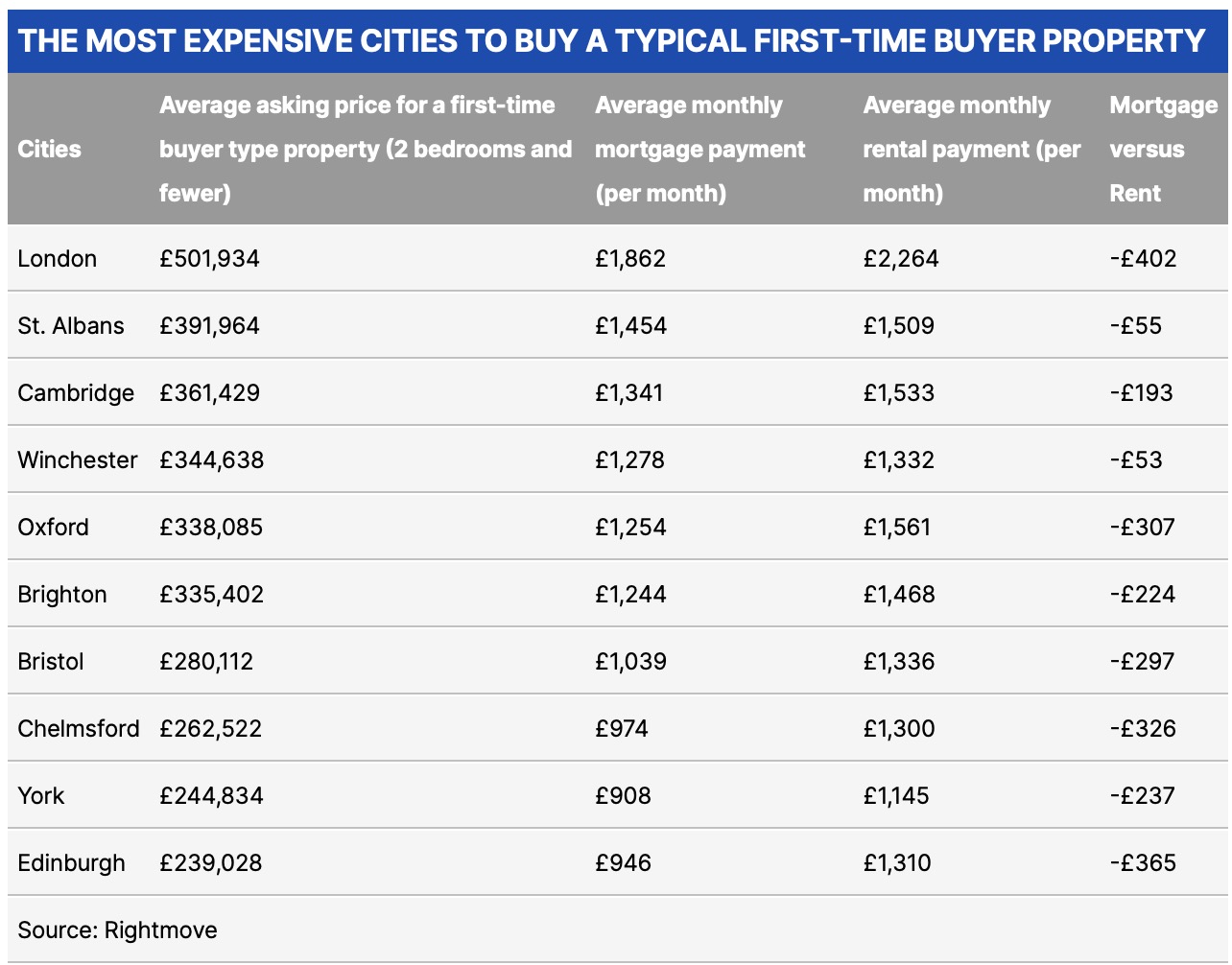The height and width of the screenshot is (965, 1232).
Task: Click the table title banner heading
Action: tap(611, 40)
